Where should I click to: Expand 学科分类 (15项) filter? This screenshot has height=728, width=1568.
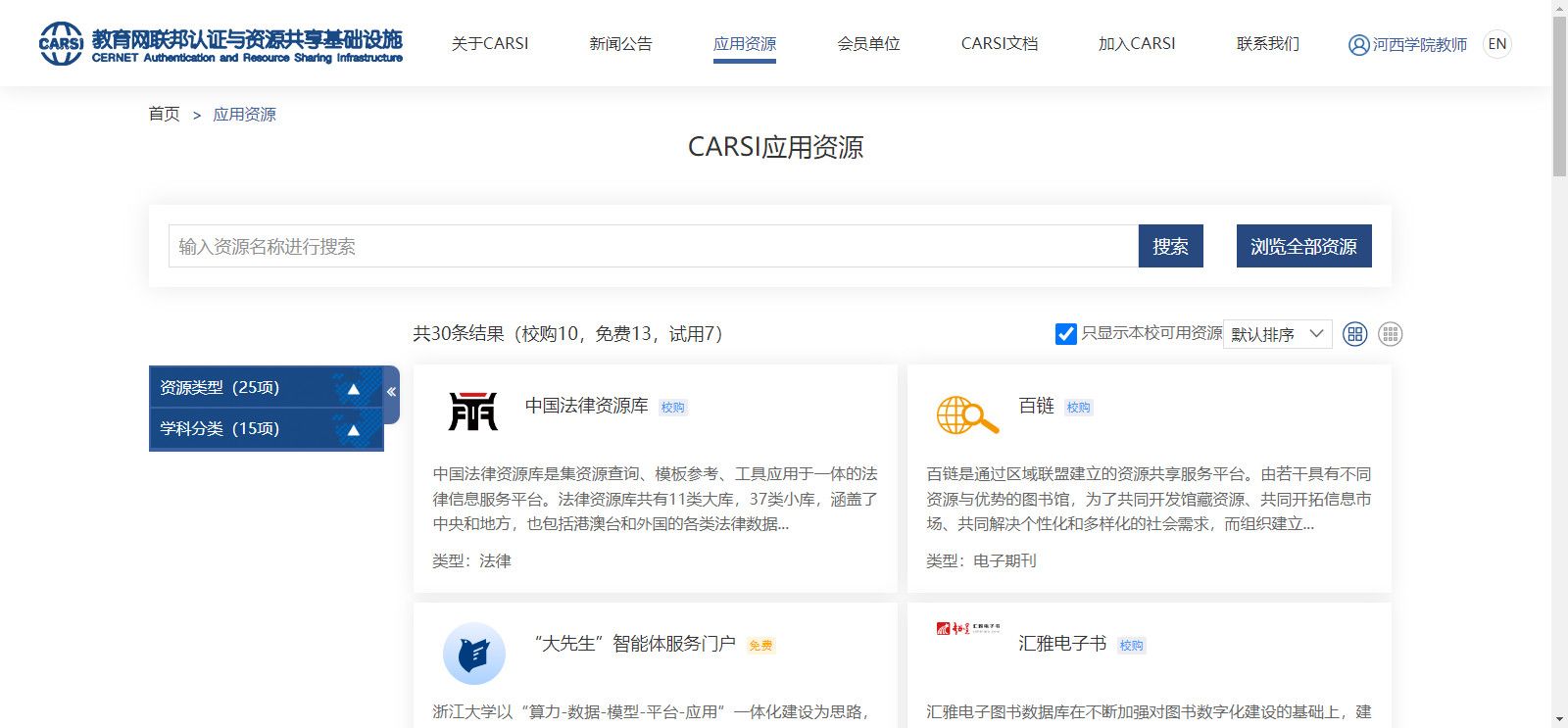[266, 429]
